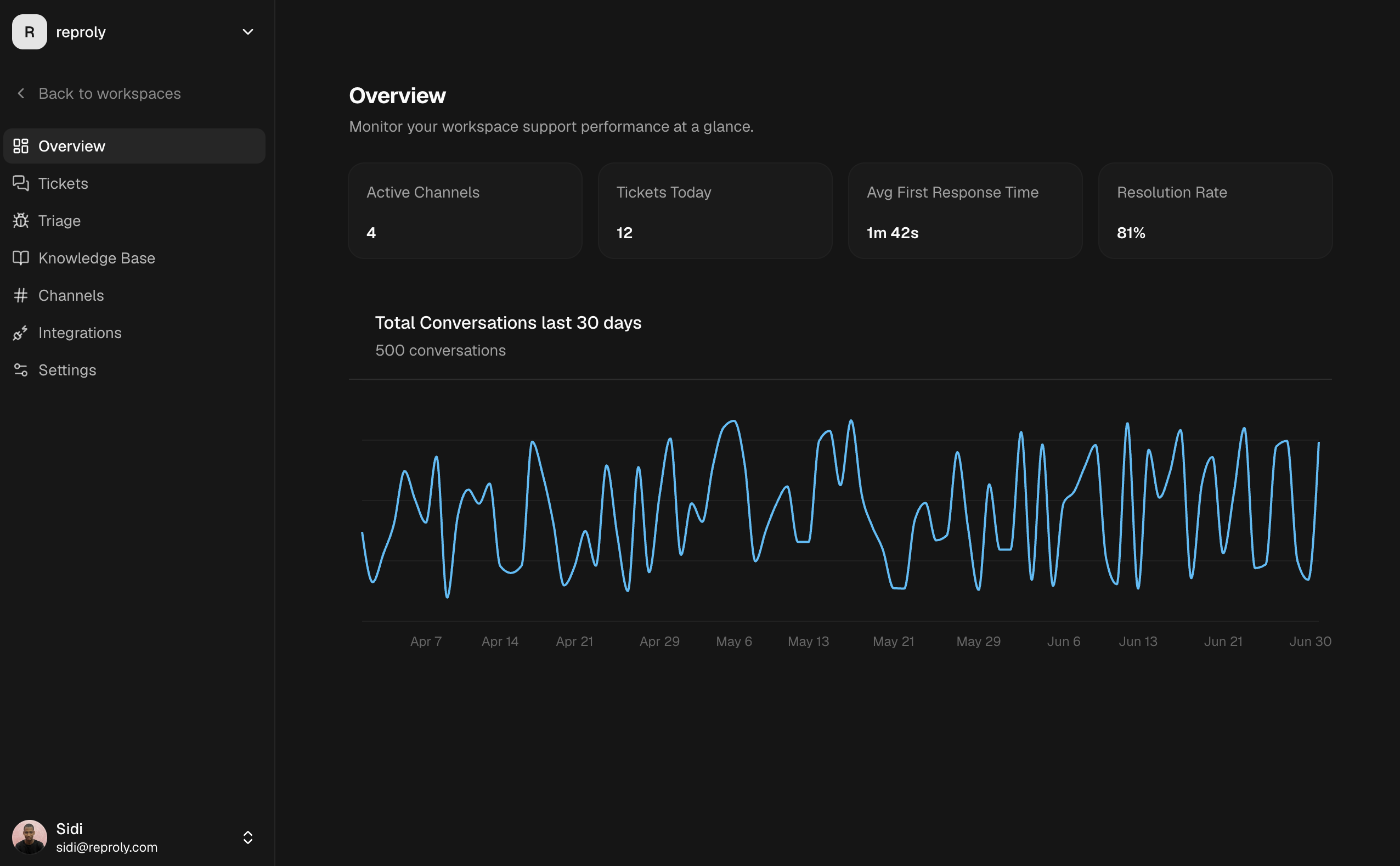This screenshot has width=1400, height=866.
Task: Click the Channels hash icon
Action: (x=21, y=295)
